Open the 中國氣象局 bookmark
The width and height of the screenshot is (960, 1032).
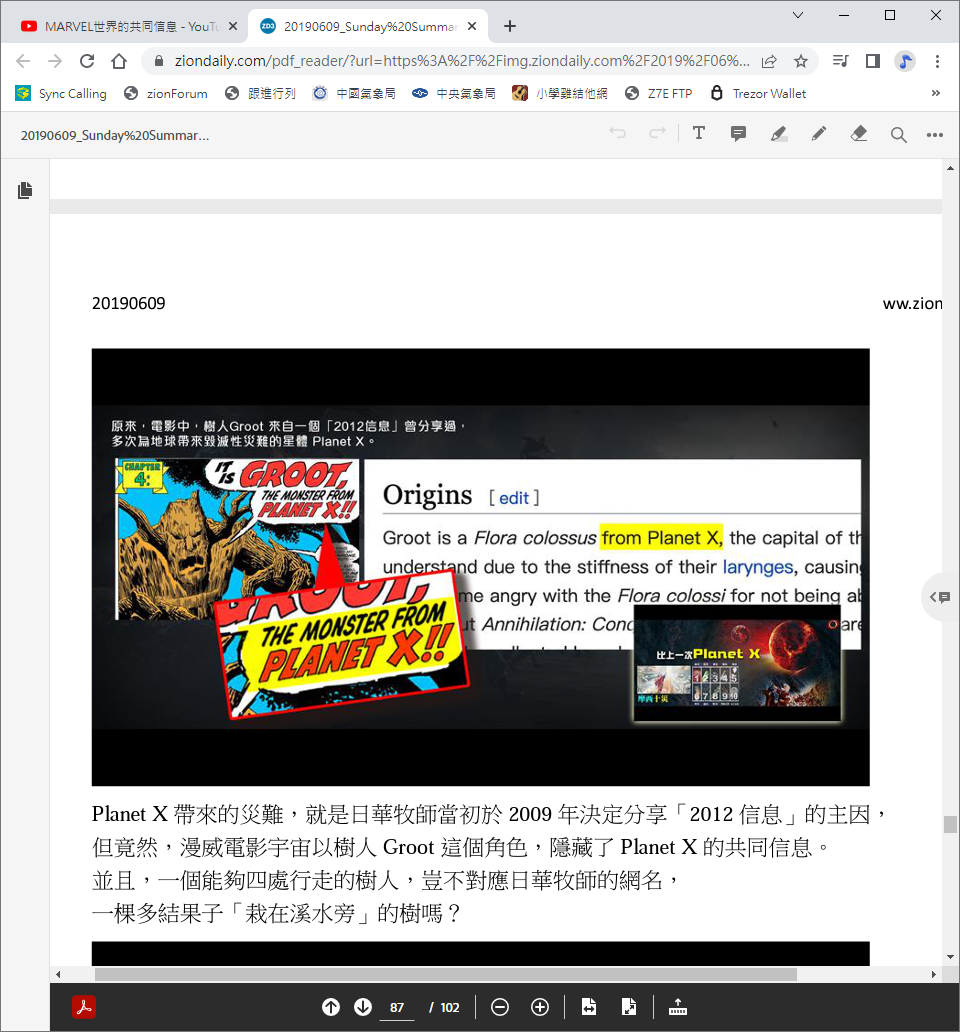point(354,93)
